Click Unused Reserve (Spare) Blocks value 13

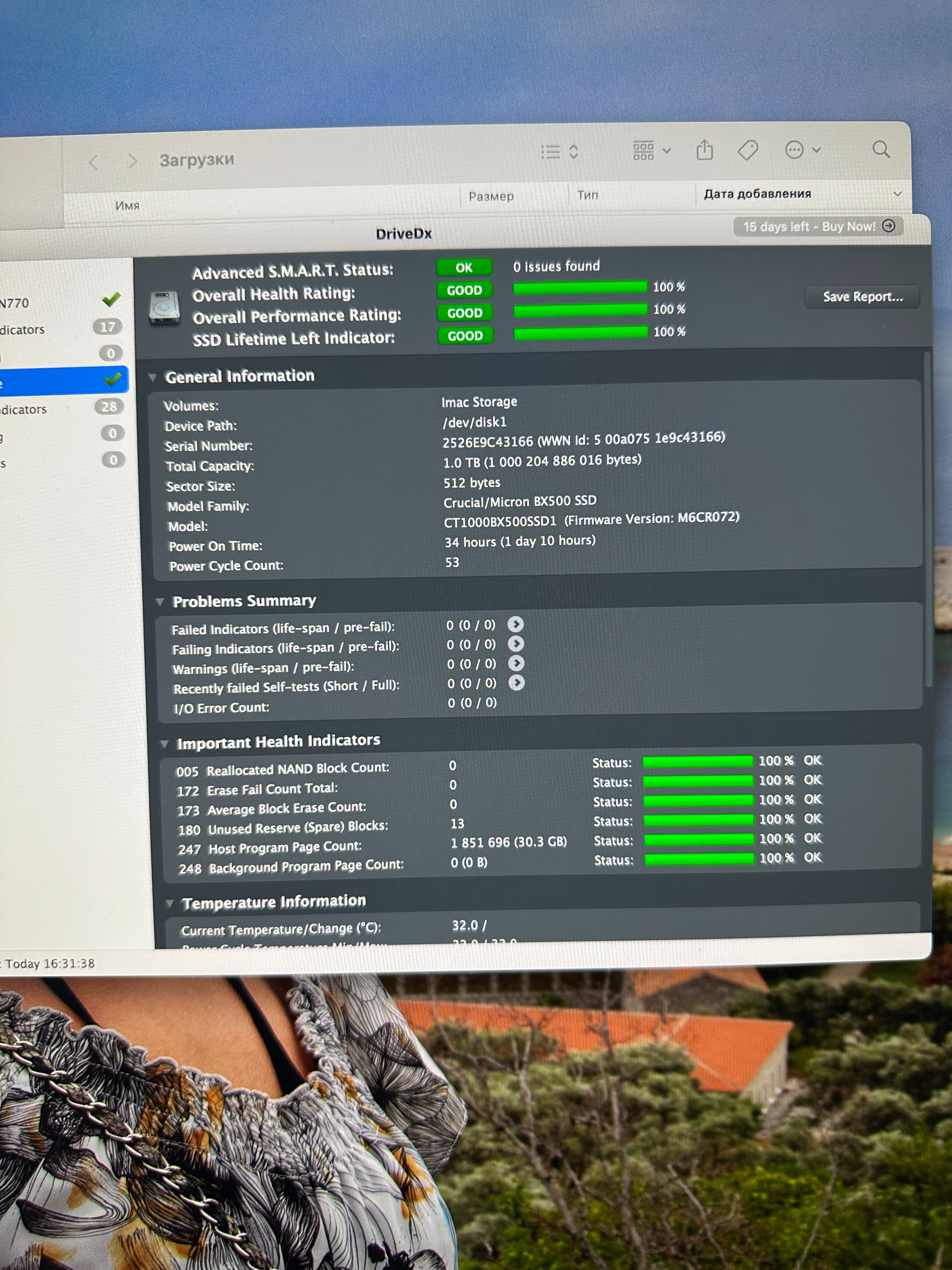pyautogui.click(x=457, y=824)
